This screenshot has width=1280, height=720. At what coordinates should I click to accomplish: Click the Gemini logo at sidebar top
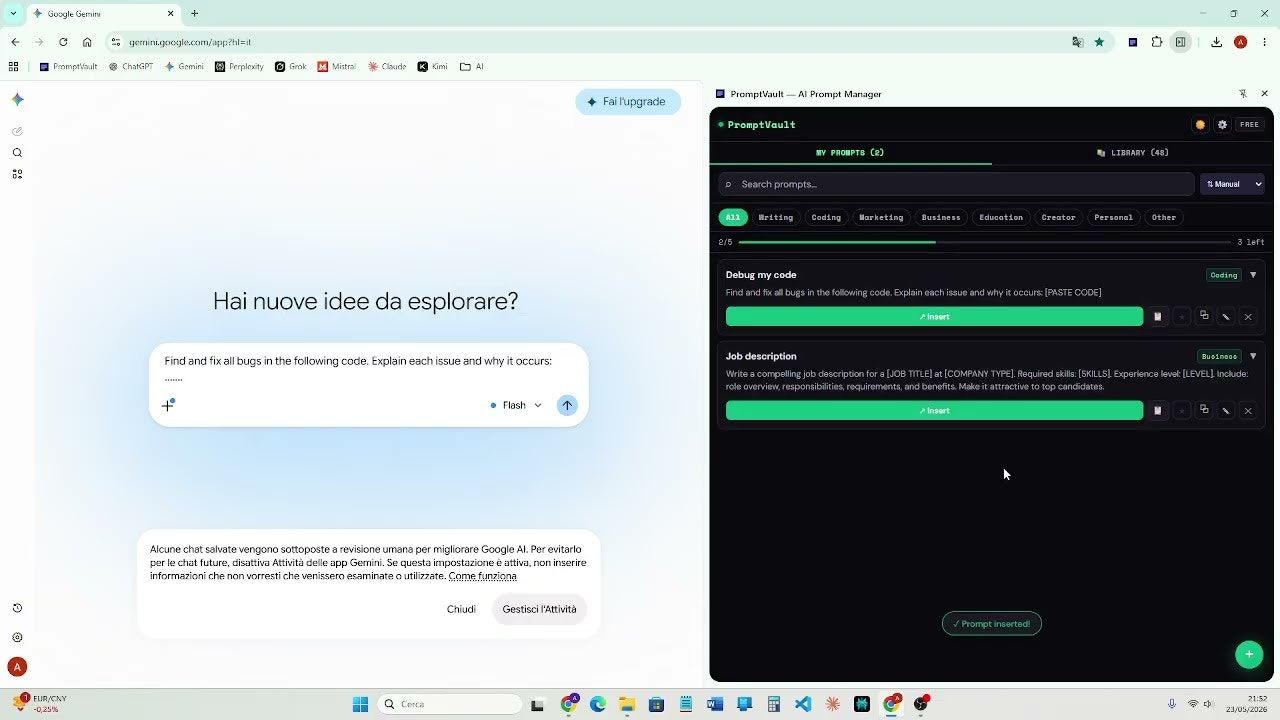point(17,99)
